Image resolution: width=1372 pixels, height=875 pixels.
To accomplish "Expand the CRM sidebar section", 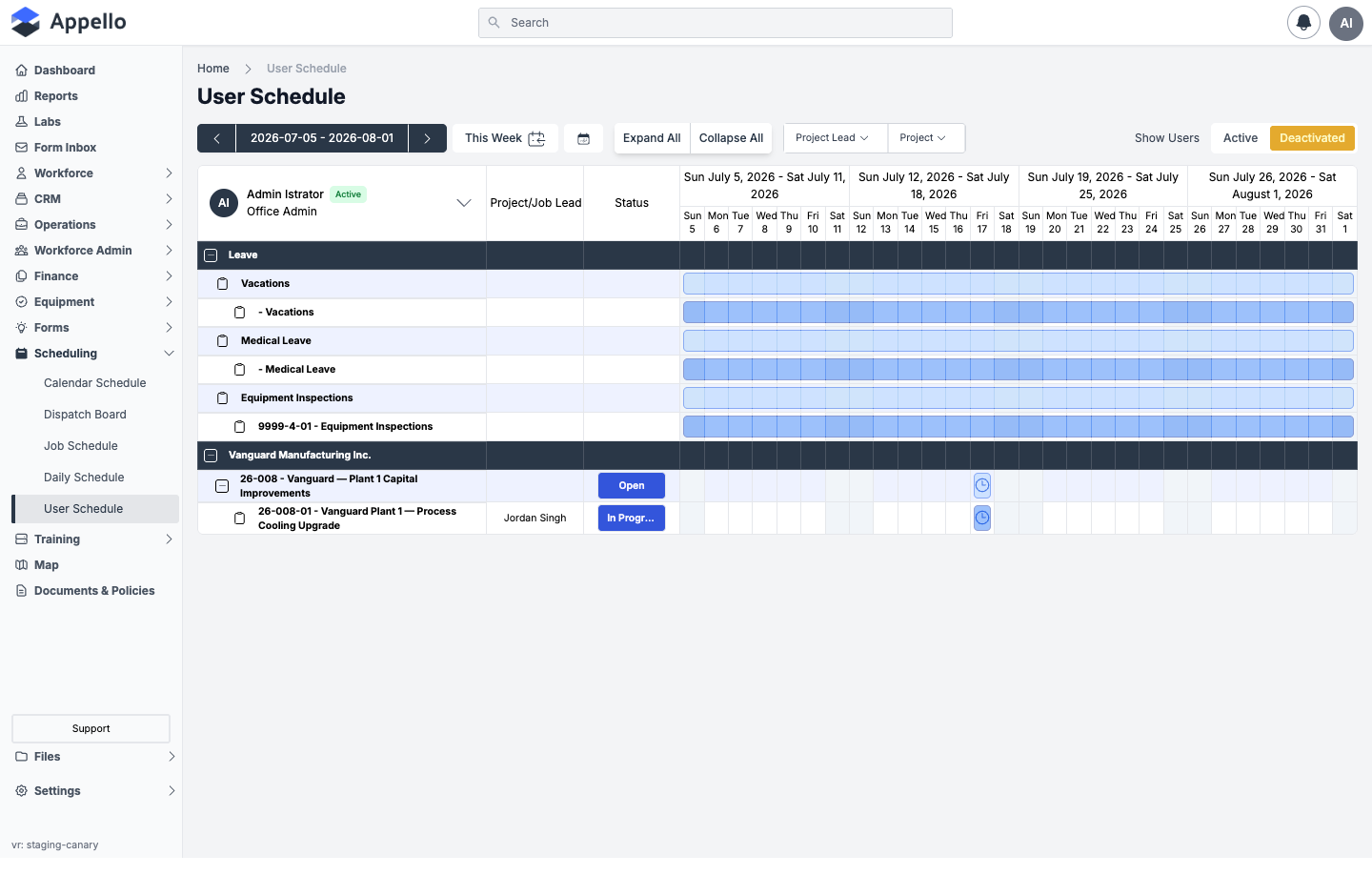I will click(x=94, y=199).
